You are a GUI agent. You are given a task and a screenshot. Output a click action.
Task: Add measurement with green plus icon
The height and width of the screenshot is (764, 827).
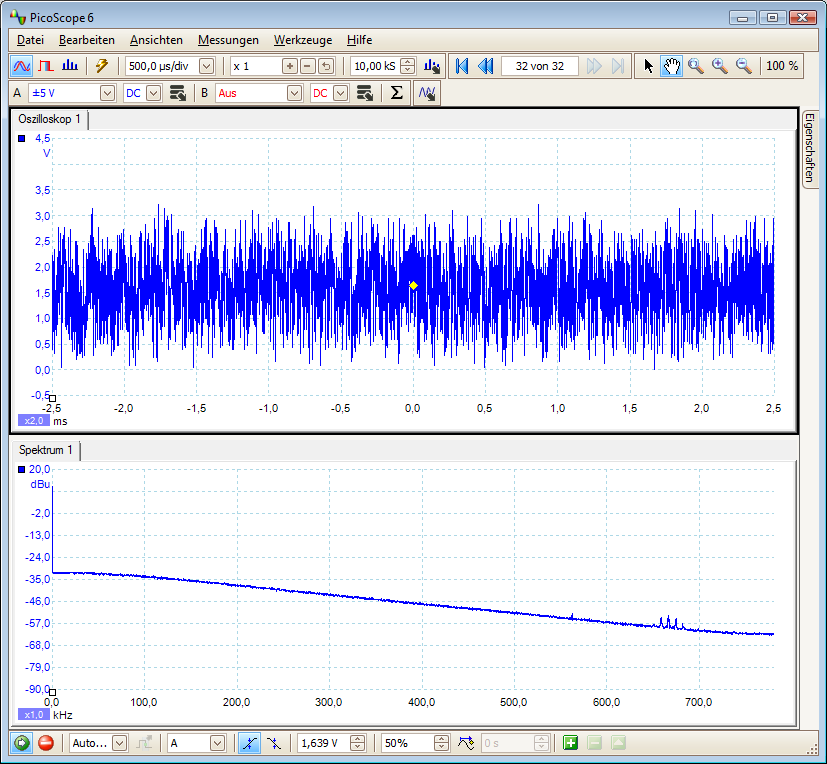570,743
